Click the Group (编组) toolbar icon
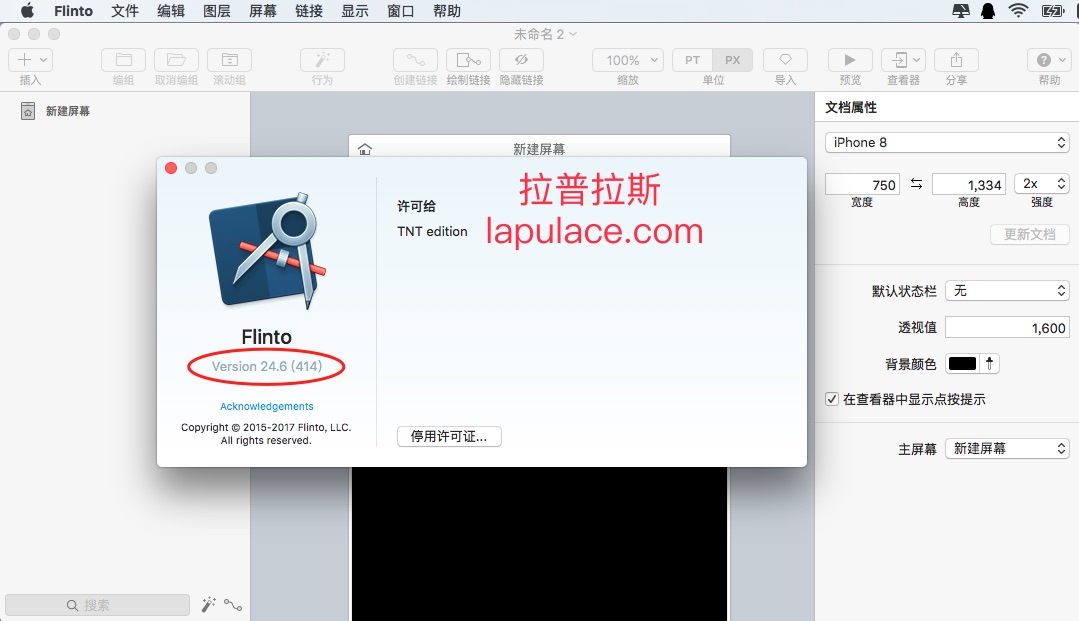This screenshot has height=621, width=1079. coord(123,60)
